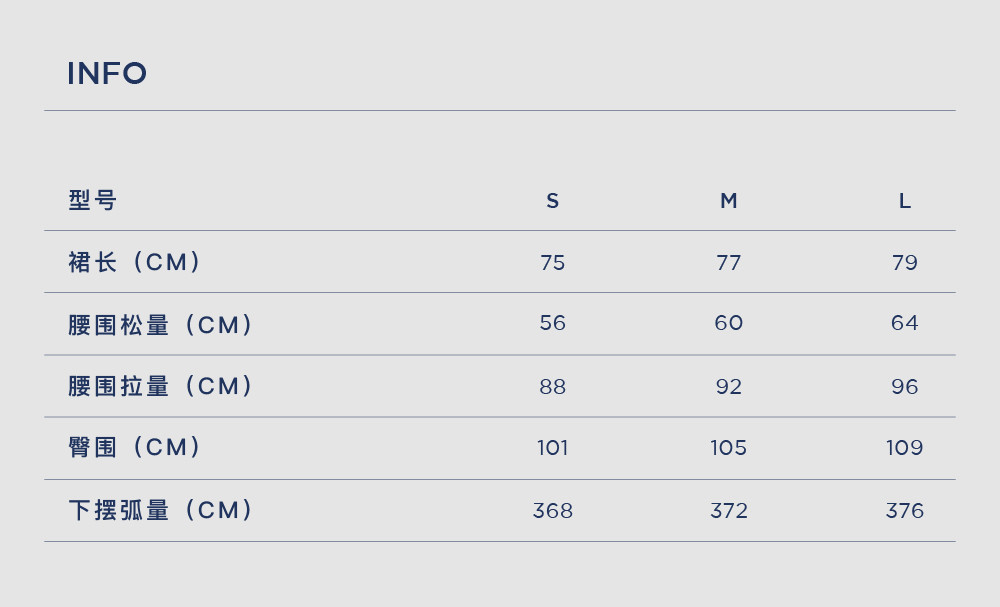1000x607 pixels.
Task: Click the L size column header
Action: coord(905,201)
